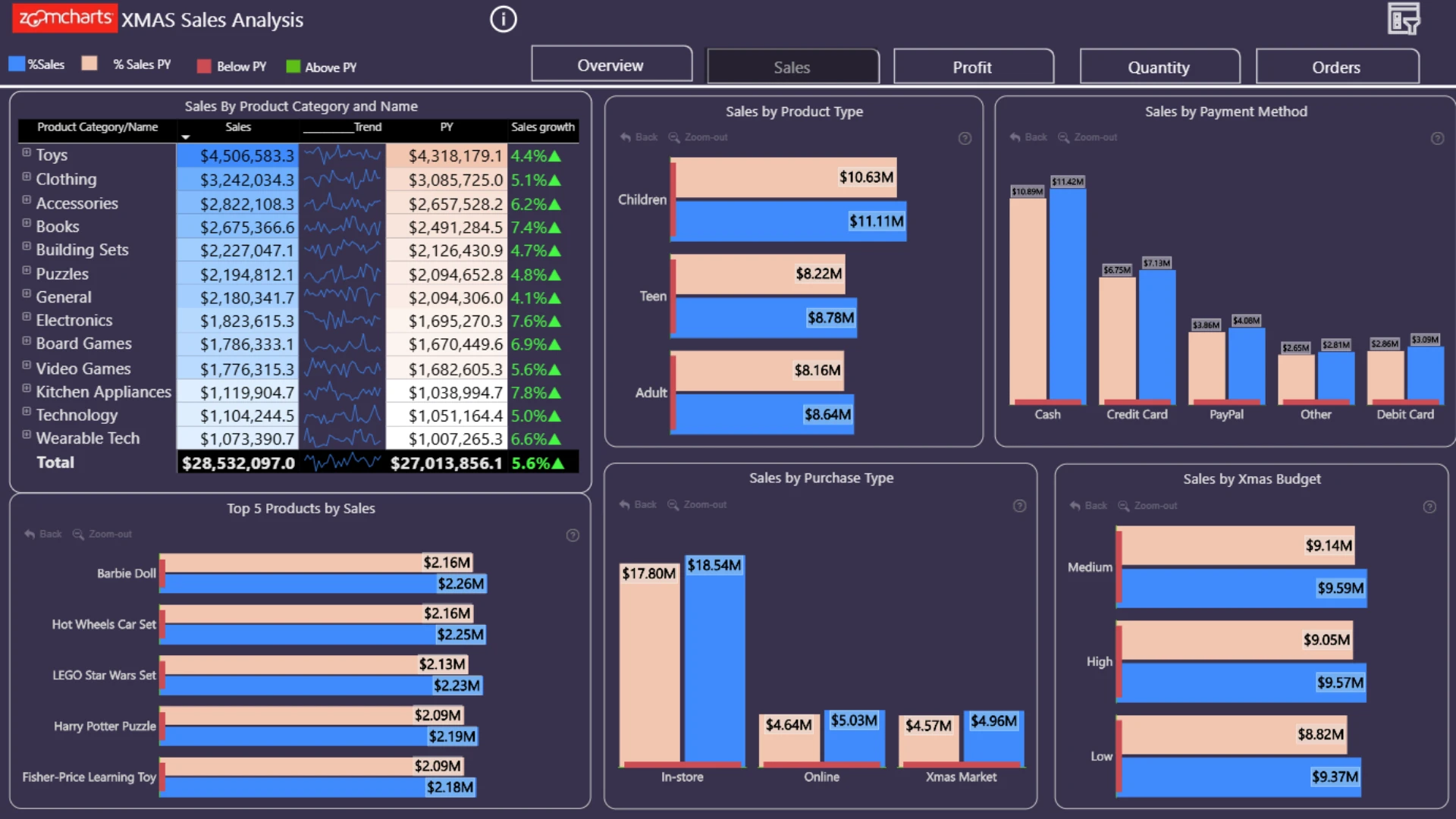Screen dimensions: 1456x819
Task: Select the LEGO Star Wars Set $2.23M bar
Action: 324,686
